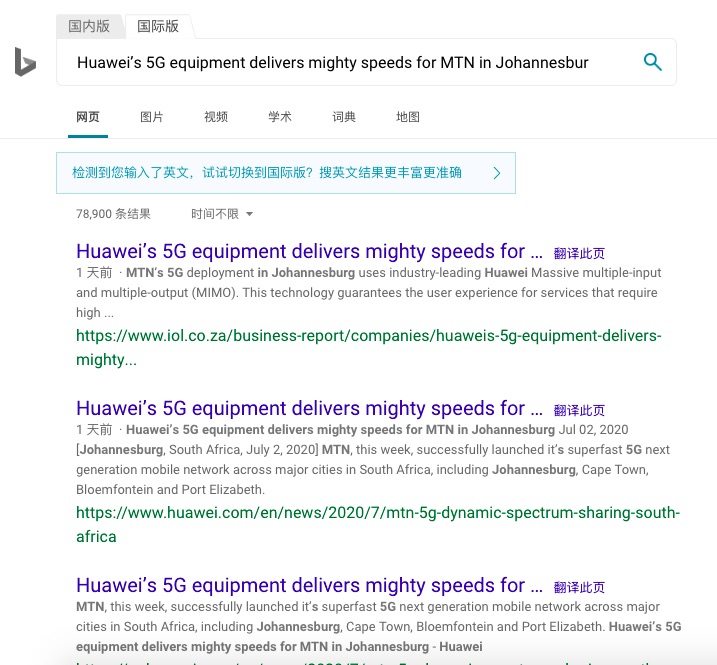Open the second result title from huawei.com
The width and height of the screenshot is (717, 665).
(310, 408)
